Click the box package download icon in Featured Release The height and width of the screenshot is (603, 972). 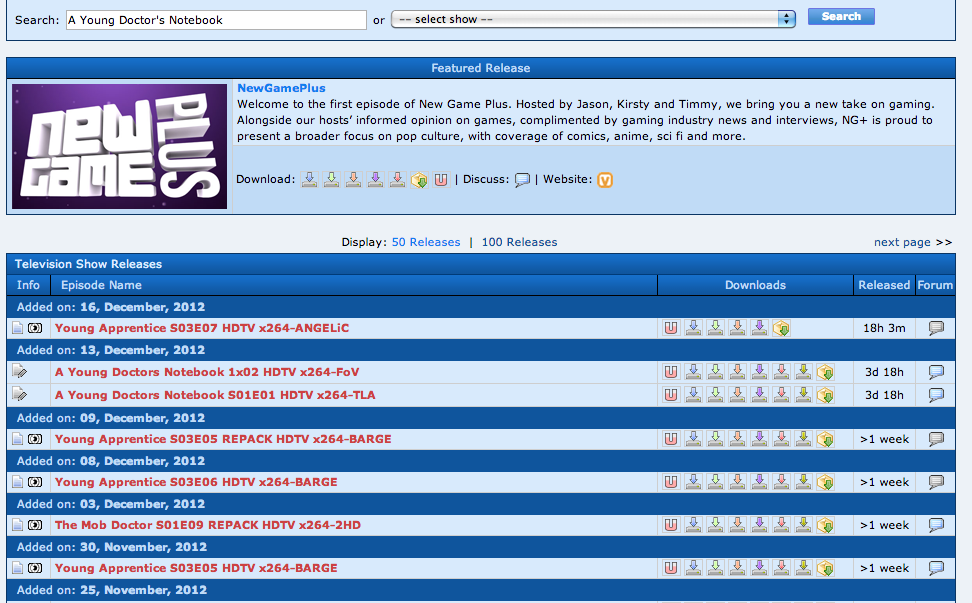(419, 180)
